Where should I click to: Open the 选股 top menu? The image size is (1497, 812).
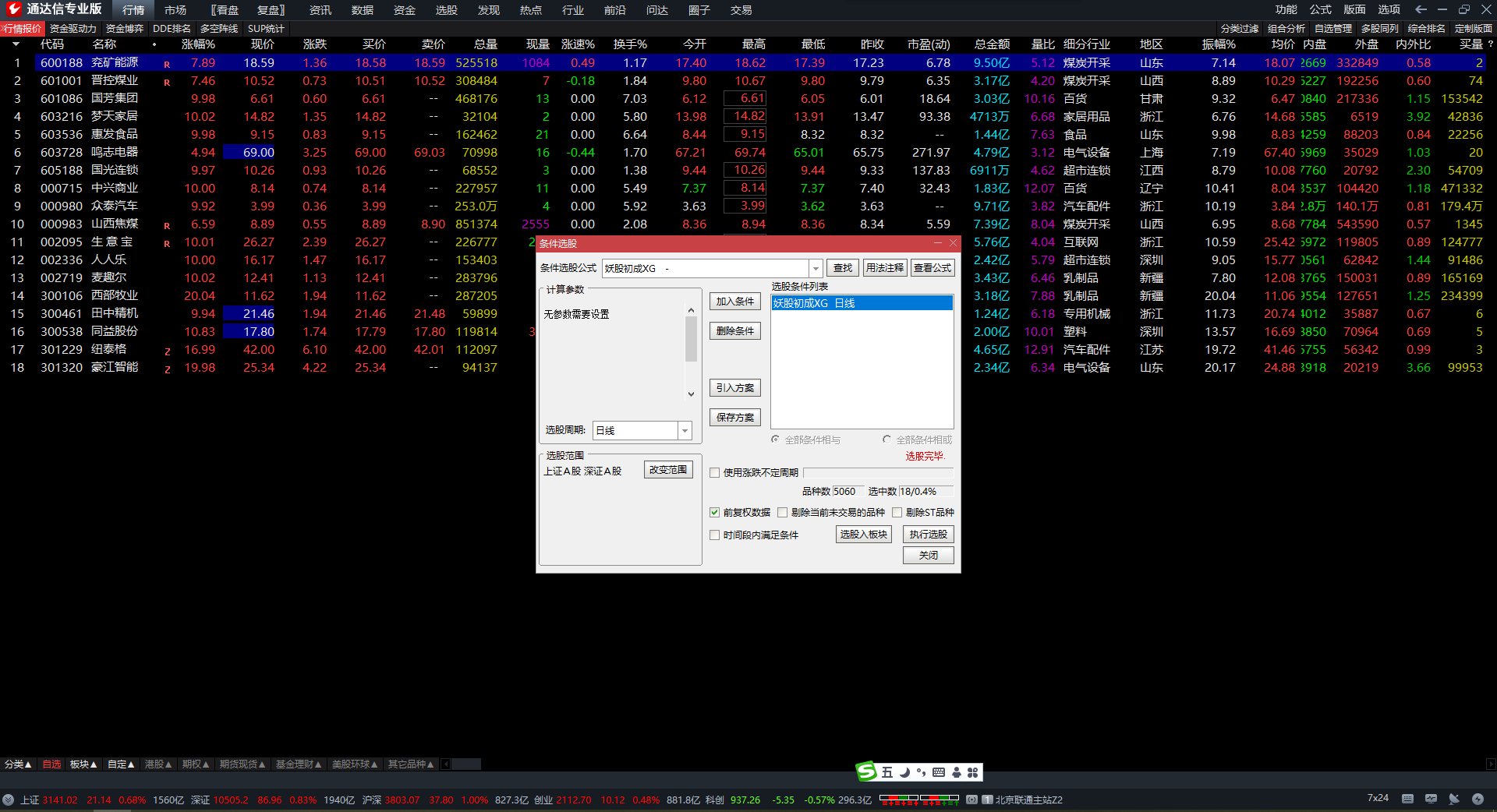click(447, 10)
